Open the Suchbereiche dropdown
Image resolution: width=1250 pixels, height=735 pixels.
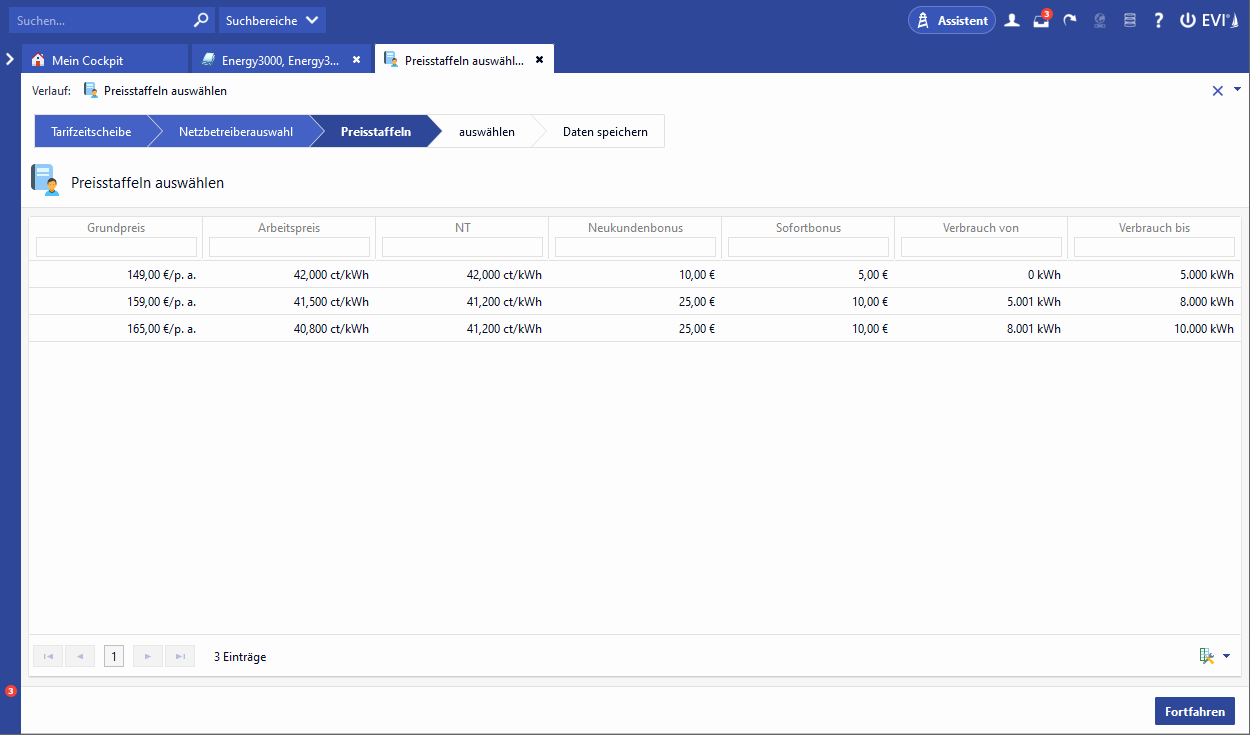point(272,20)
